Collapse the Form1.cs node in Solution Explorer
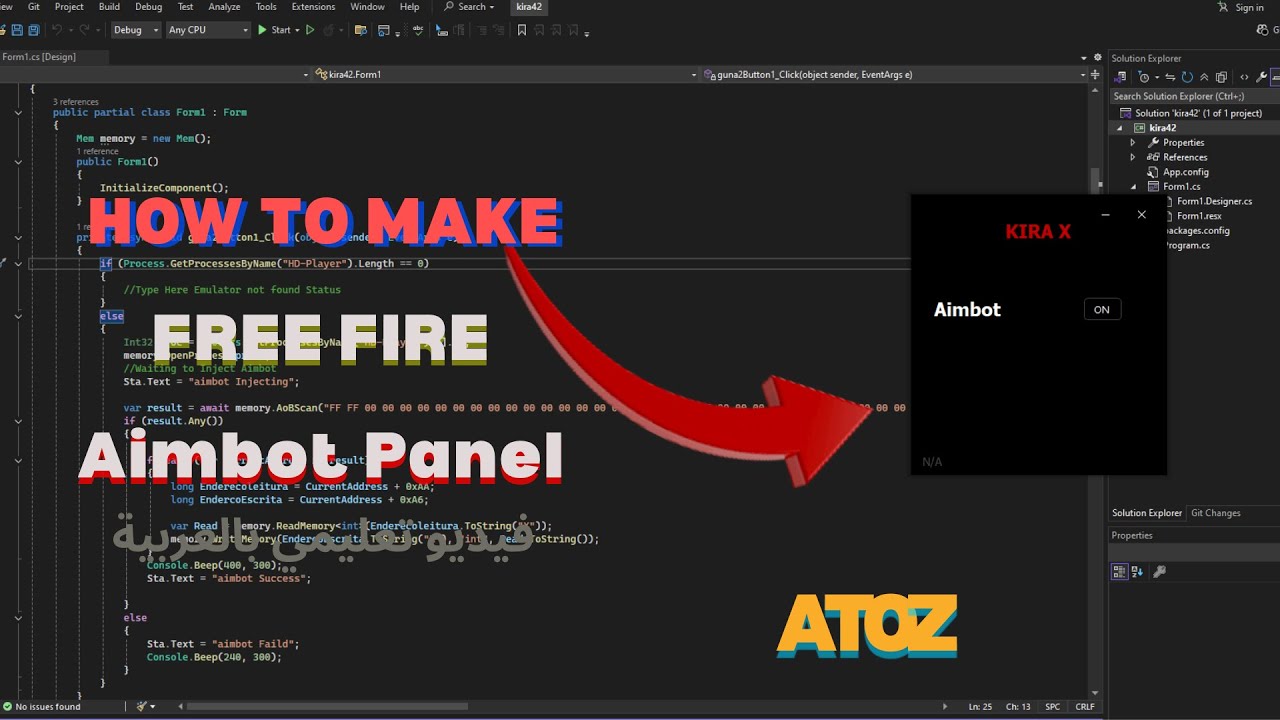Screen dimensions: 1280x720 tap(1133, 186)
